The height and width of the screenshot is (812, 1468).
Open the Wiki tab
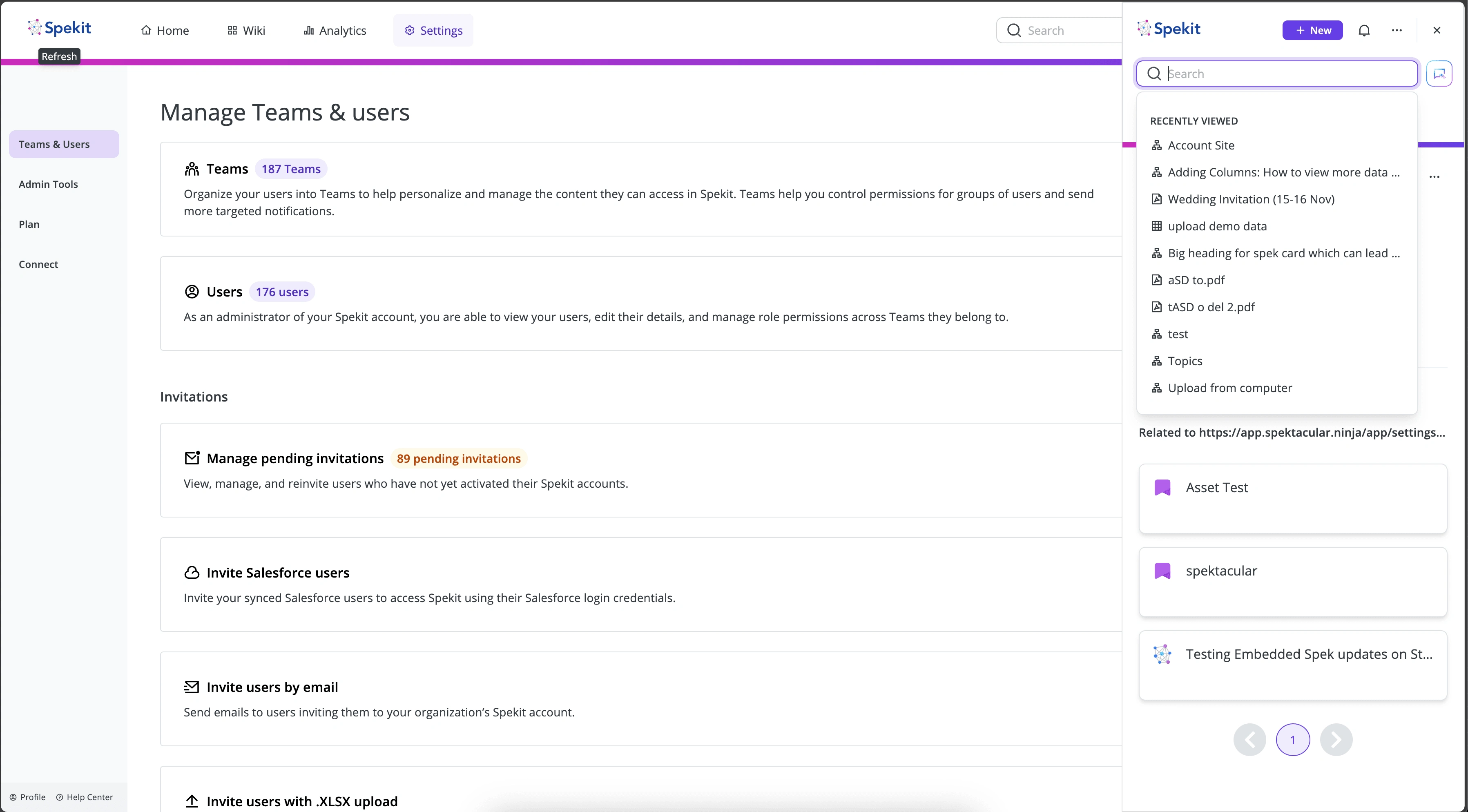[x=246, y=30]
